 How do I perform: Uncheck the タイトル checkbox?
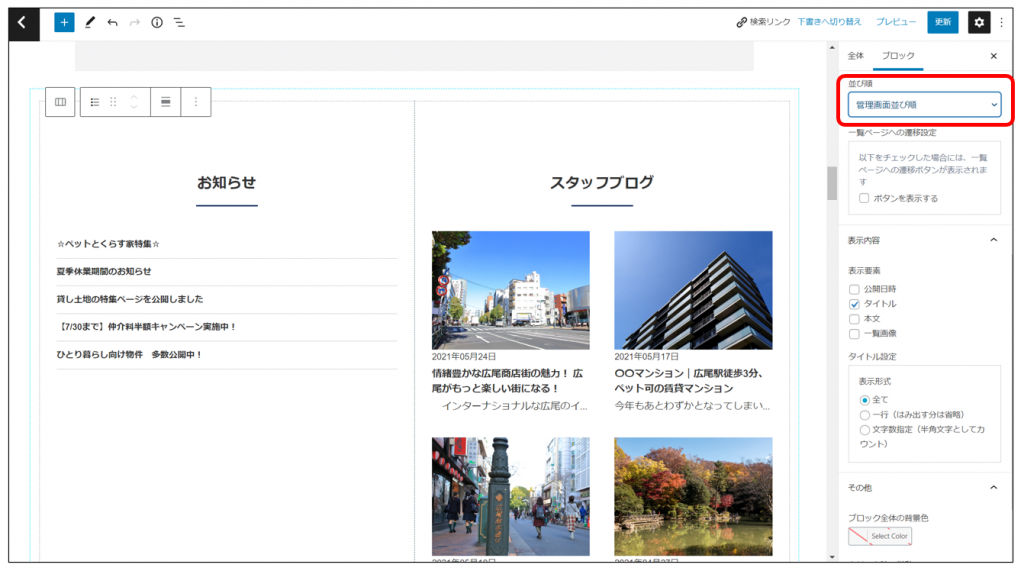(x=854, y=304)
